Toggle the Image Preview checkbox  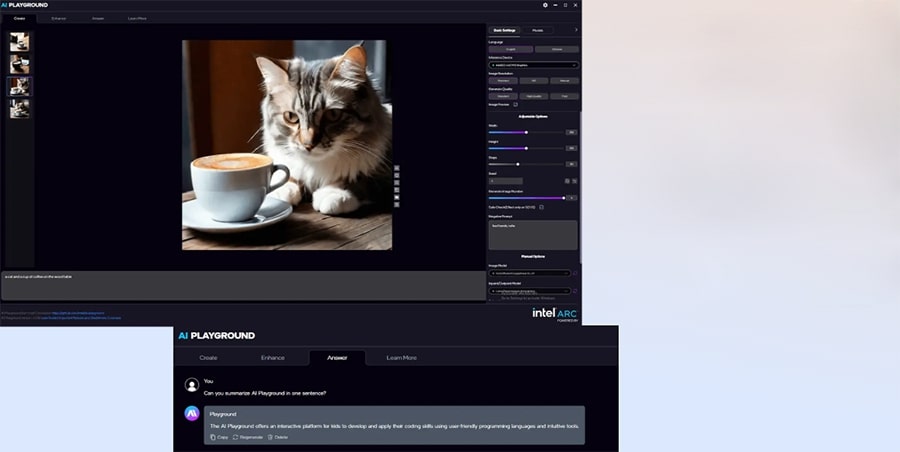[516, 104]
